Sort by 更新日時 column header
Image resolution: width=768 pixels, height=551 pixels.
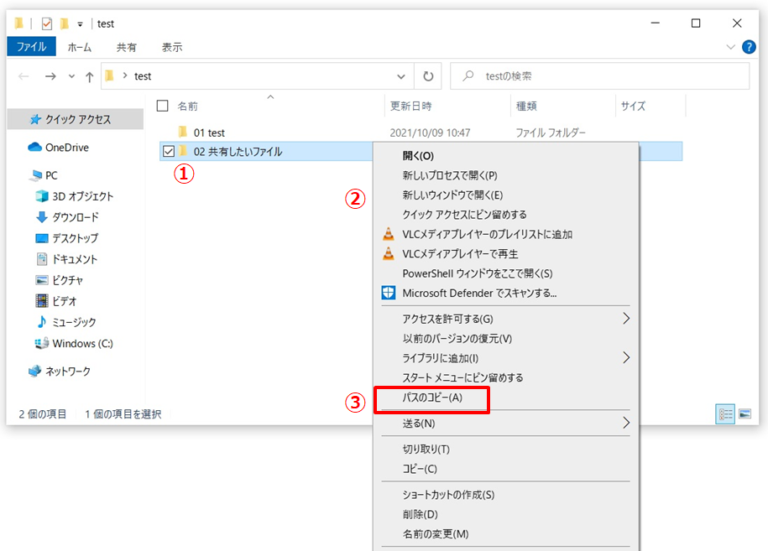coord(411,105)
